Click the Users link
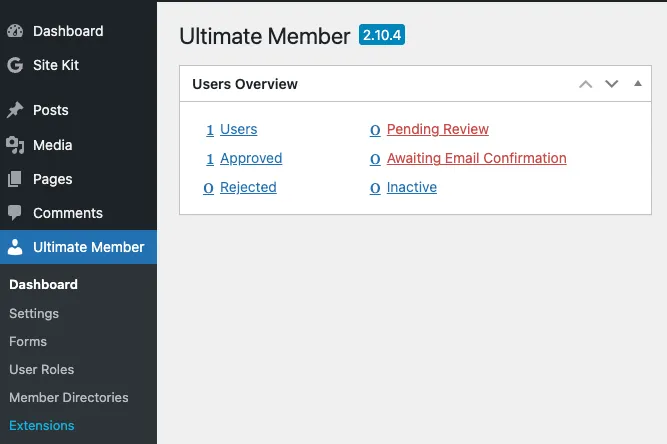Image resolution: width=667 pixels, height=444 pixels. [x=239, y=129]
